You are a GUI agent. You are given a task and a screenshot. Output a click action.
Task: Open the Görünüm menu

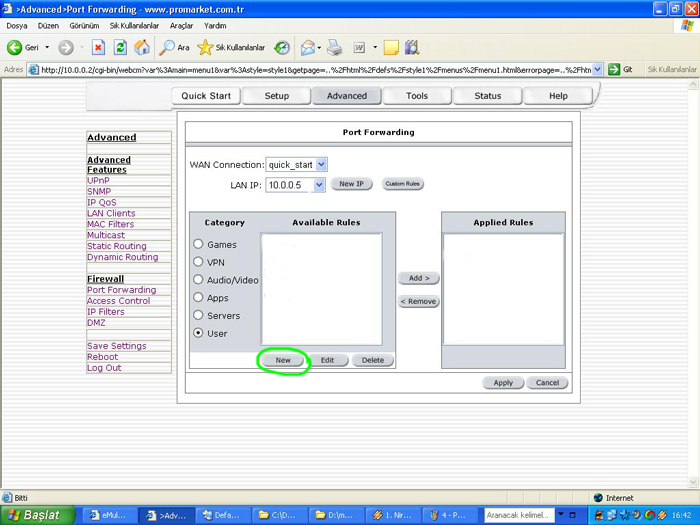[84, 26]
